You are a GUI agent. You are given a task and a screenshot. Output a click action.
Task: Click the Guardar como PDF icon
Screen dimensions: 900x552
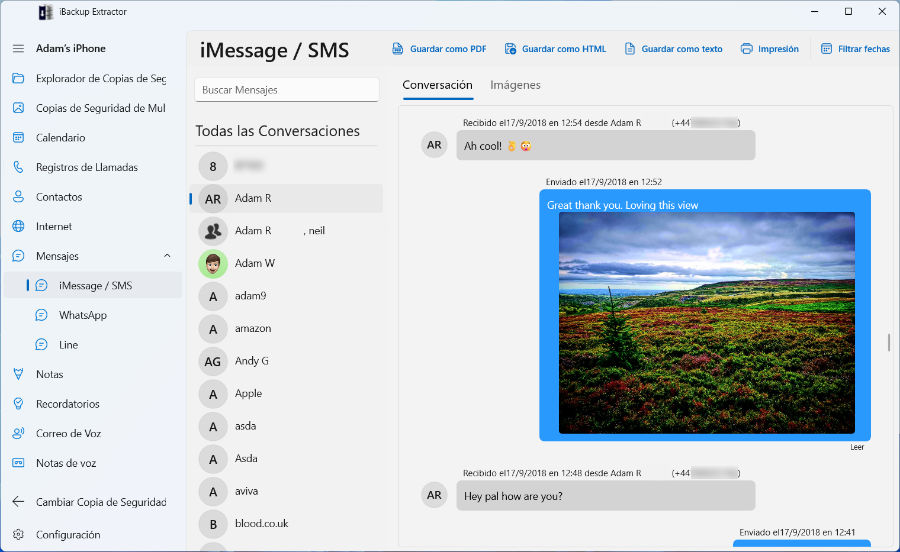click(x=397, y=49)
